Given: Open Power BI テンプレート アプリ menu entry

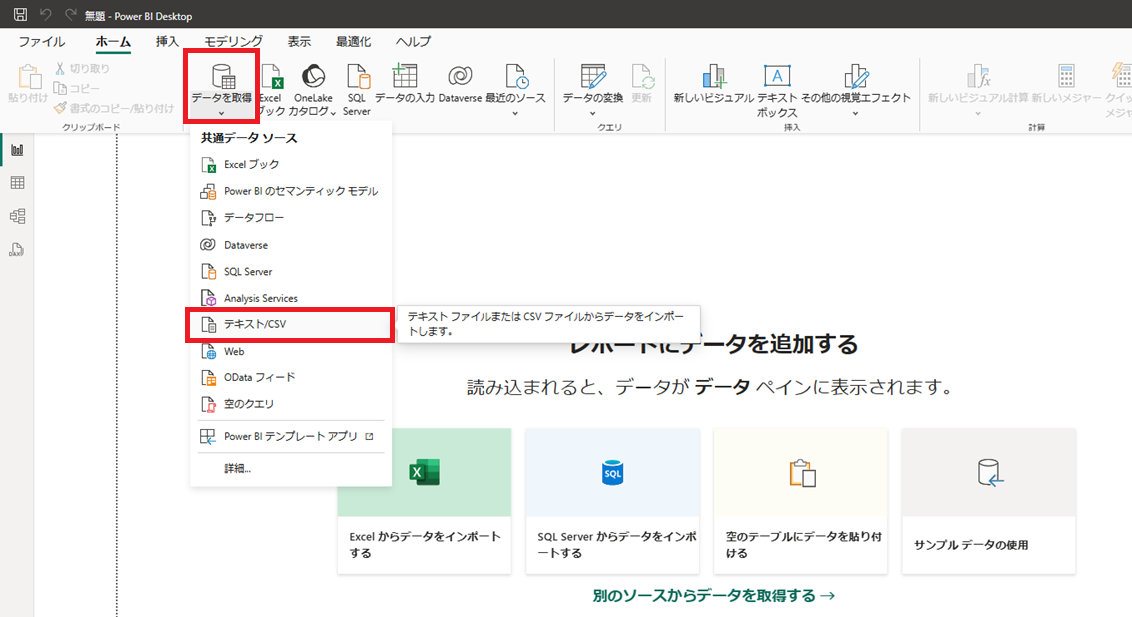Looking at the screenshot, I should [x=290, y=437].
